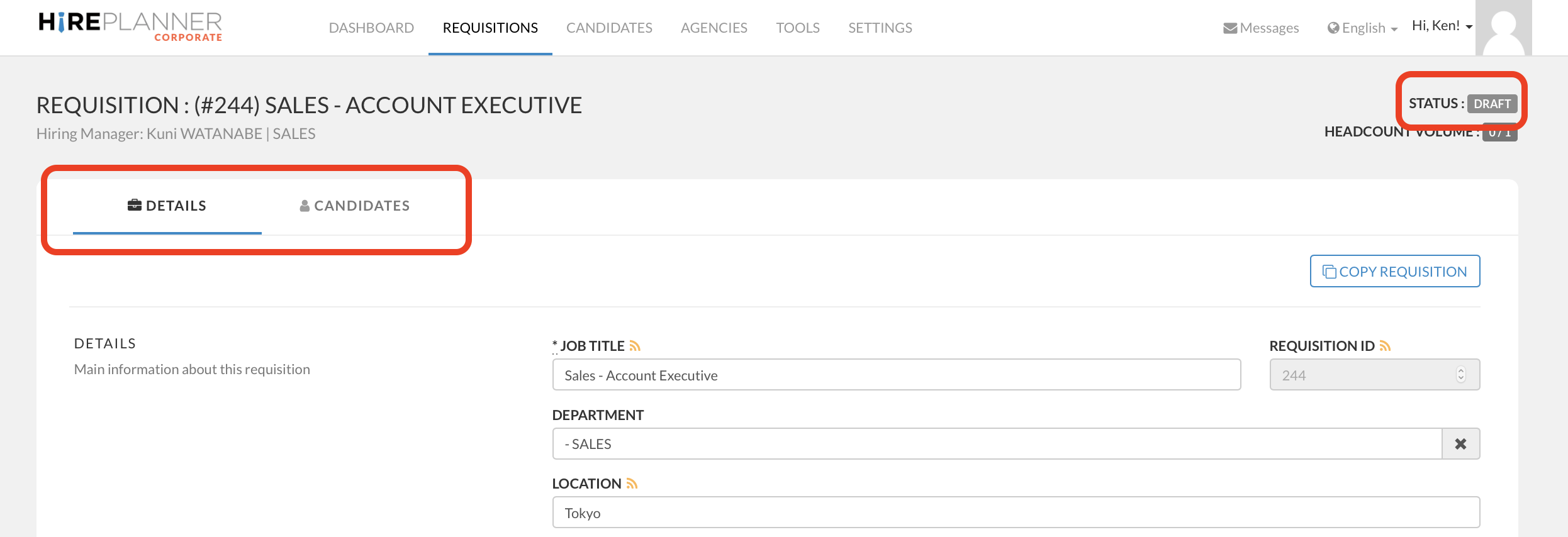Click the RSS icon beside Job Title
This screenshot has height=537, width=1568.
coord(635,346)
